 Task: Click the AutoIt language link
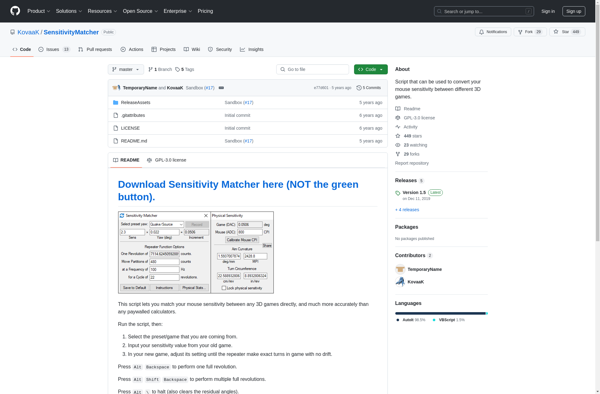[411, 320]
